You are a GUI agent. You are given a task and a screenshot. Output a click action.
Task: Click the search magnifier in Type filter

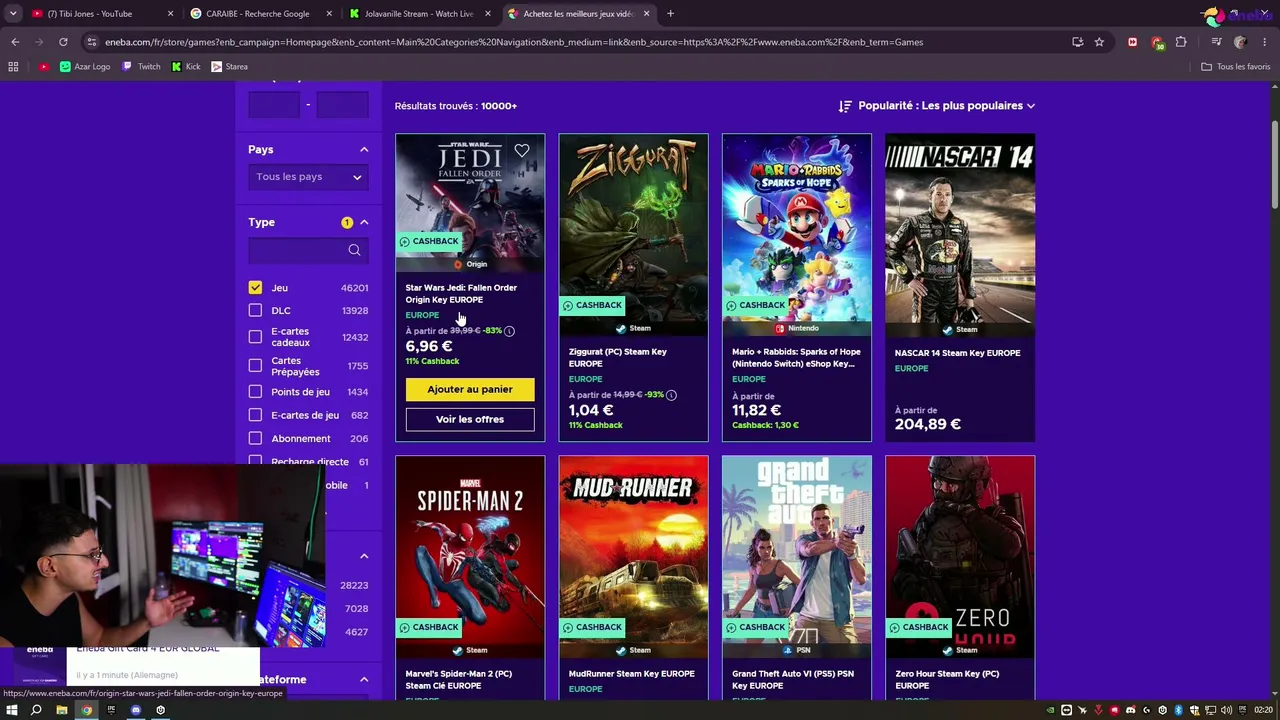coord(354,250)
